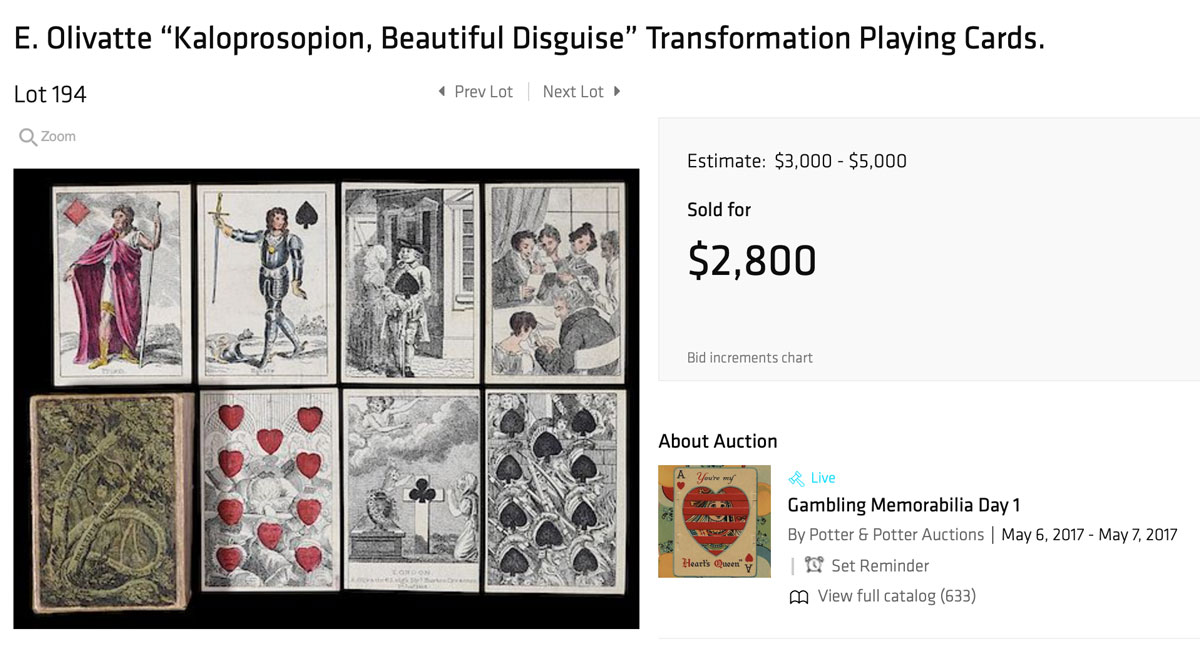Screen dimensions: 1200x645
Task: Open the Bid increments chart
Action: [x=750, y=358]
